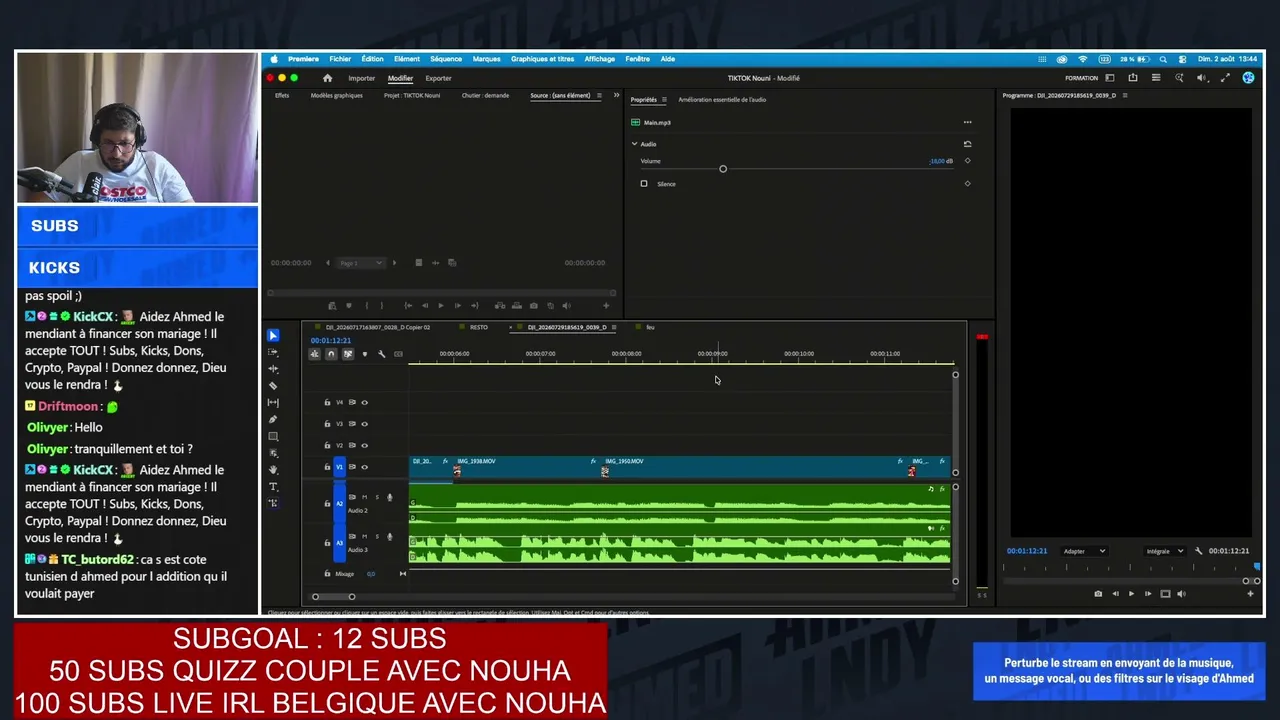
Task: Click the Program monitor zoom scroll bar
Action: pyautogui.click(x=1252, y=581)
